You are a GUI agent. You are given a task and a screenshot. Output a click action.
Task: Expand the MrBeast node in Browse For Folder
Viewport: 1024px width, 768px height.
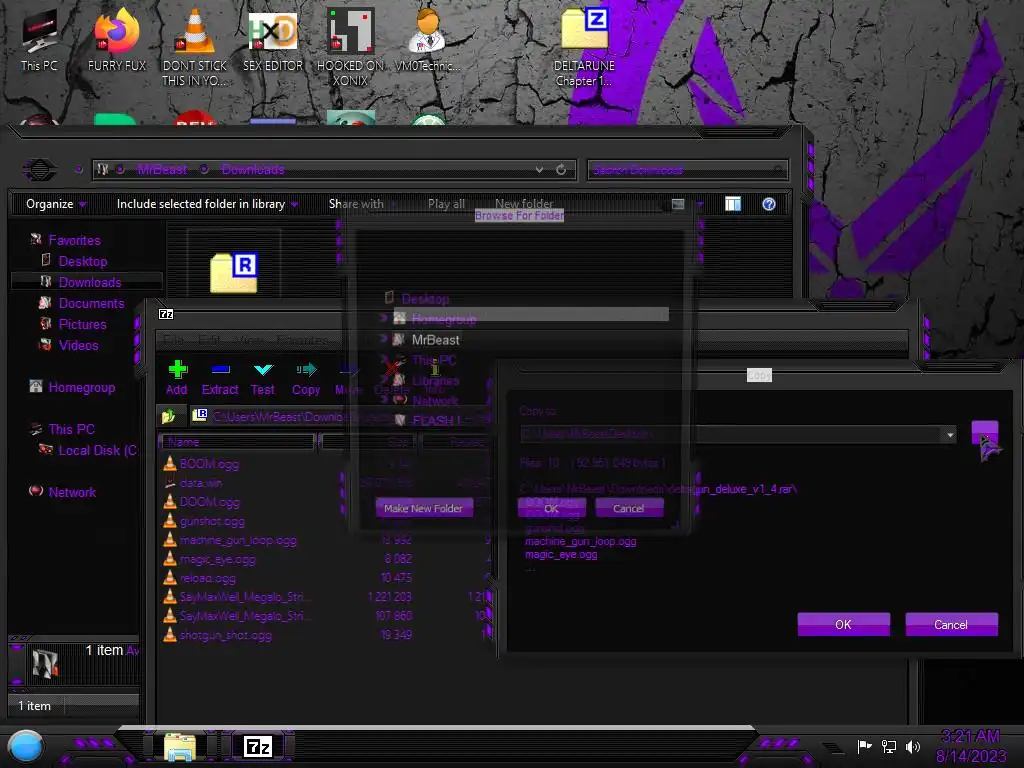coord(384,340)
